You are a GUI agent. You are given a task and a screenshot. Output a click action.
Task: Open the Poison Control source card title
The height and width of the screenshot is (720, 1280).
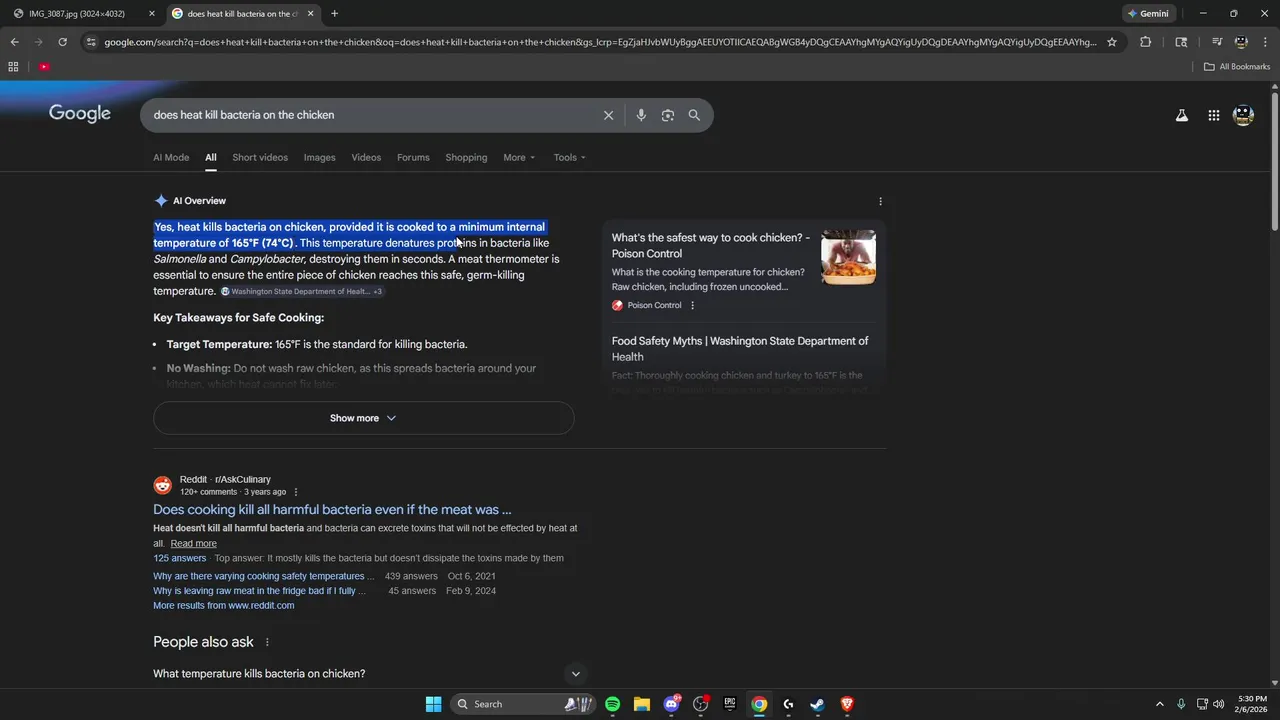(x=711, y=245)
